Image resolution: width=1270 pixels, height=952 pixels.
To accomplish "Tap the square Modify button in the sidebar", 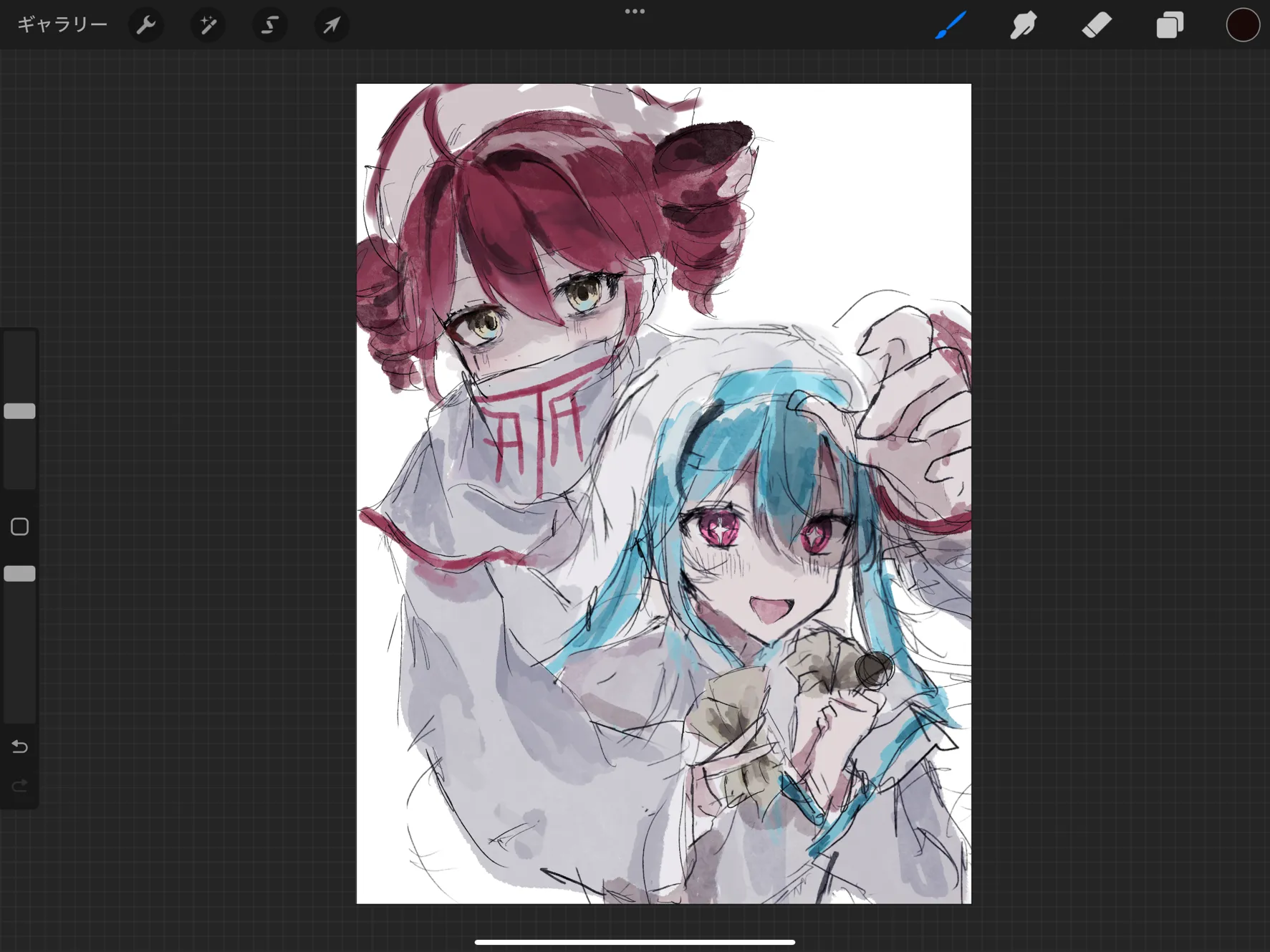I will coord(19,527).
